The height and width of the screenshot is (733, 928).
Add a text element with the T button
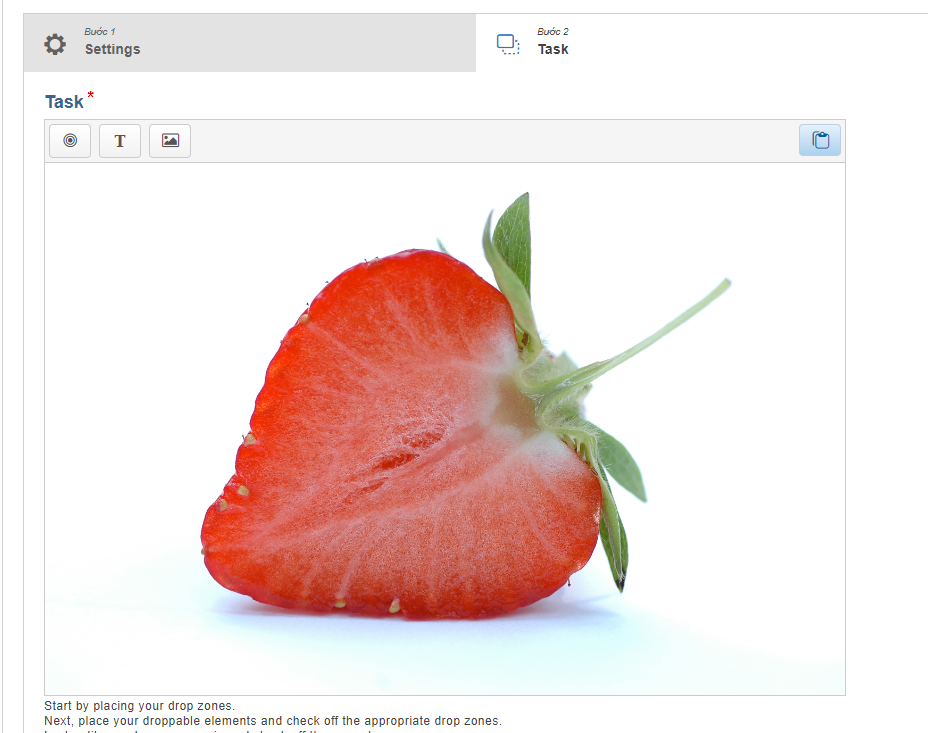(120, 141)
